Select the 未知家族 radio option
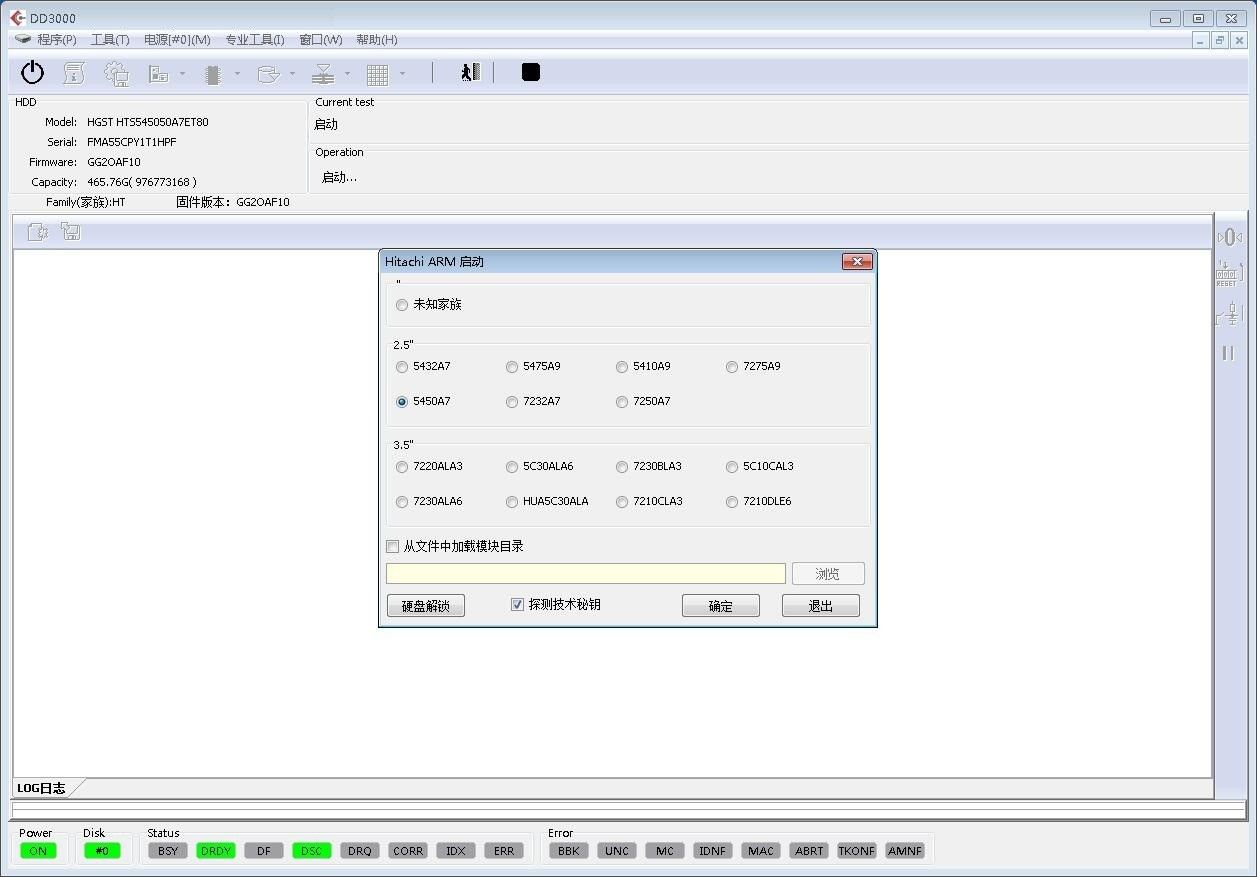Screen dimensions: 1257x877 [402, 305]
